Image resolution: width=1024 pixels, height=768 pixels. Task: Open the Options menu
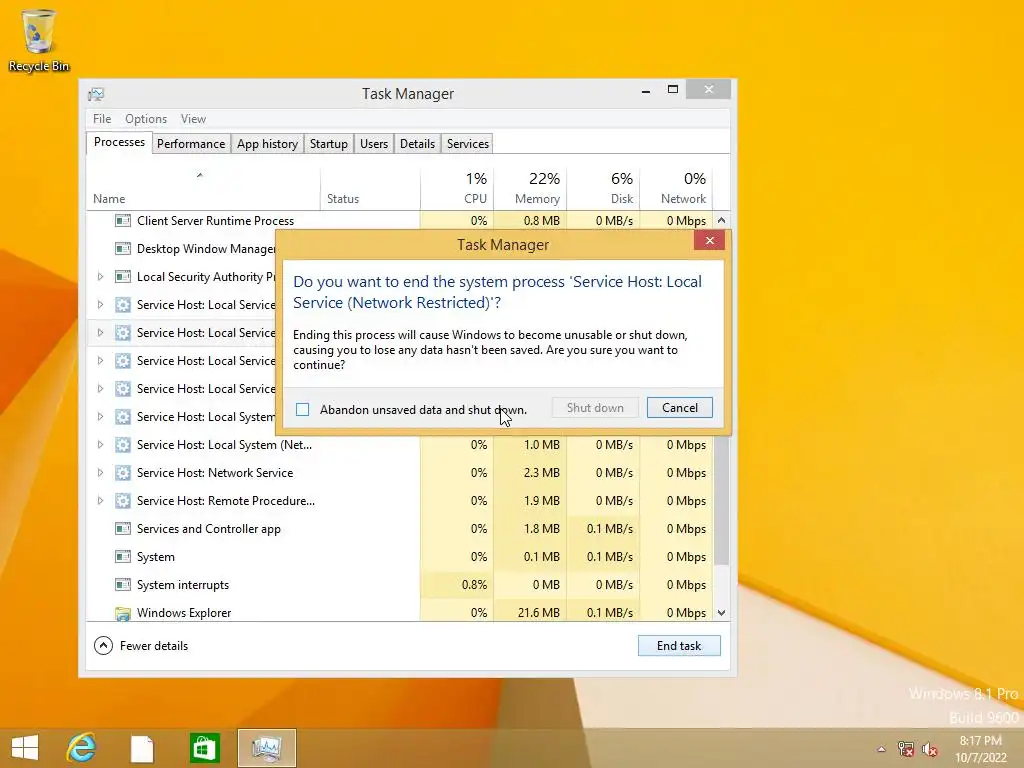pyautogui.click(x=146, y=119)
